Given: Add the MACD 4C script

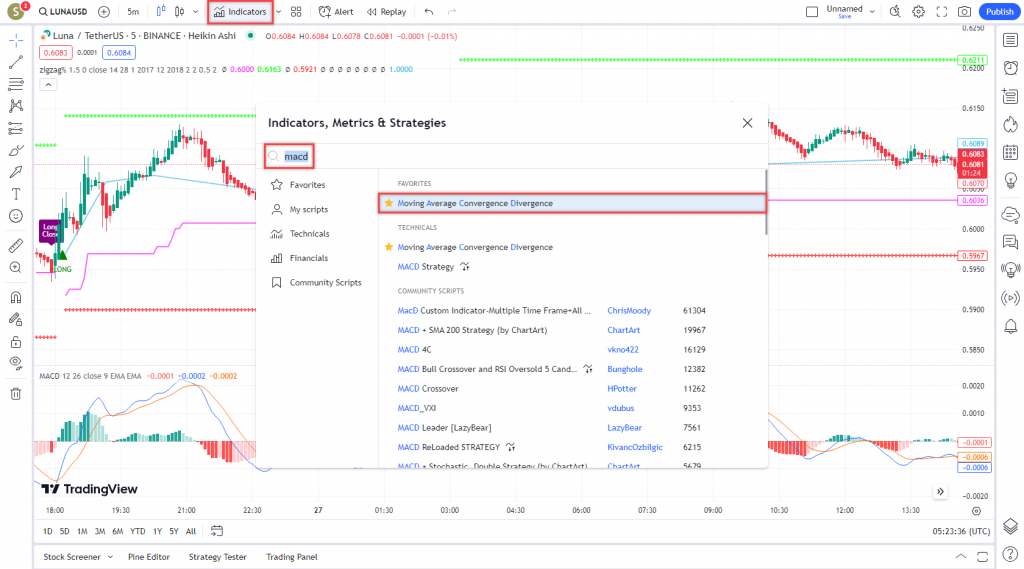Looking at the screenshot, I should point(414,350).
